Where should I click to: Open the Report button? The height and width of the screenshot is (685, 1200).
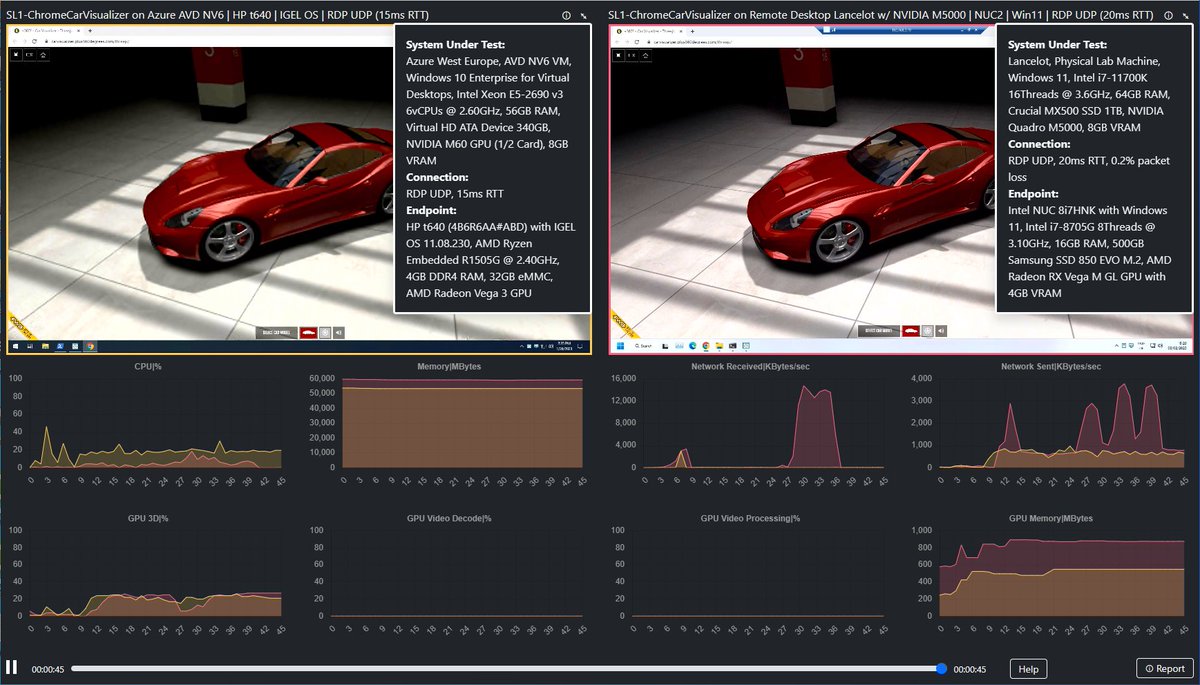click(x=1165, y=669)
